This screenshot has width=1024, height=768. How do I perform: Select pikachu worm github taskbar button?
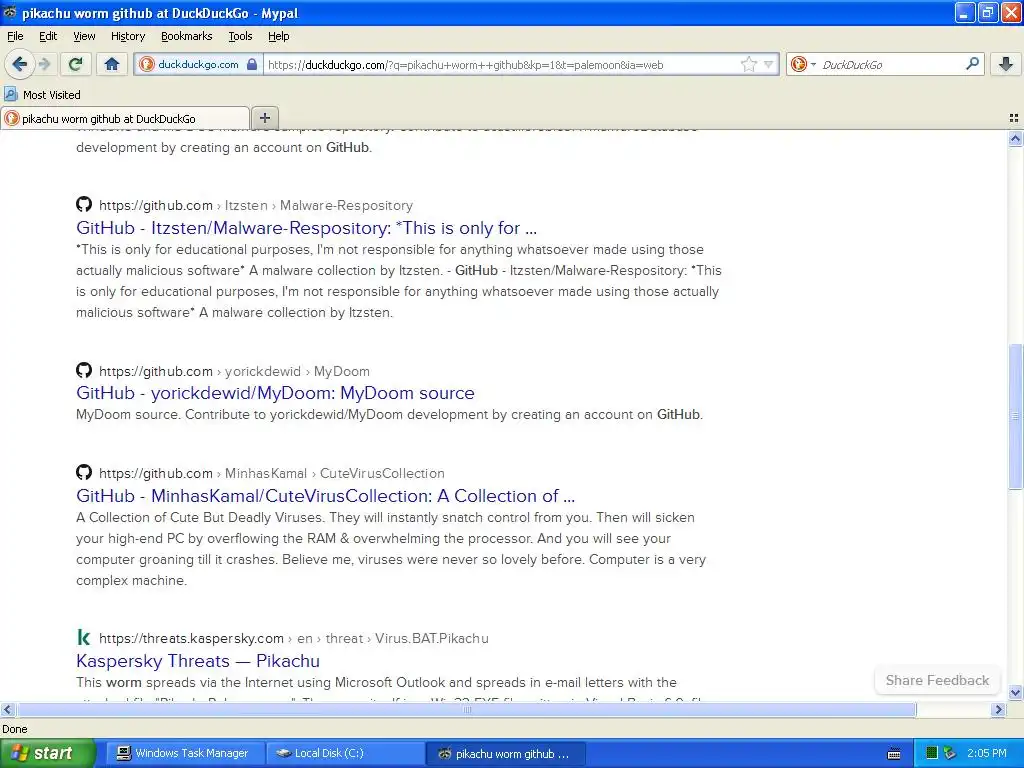[505, 753]
